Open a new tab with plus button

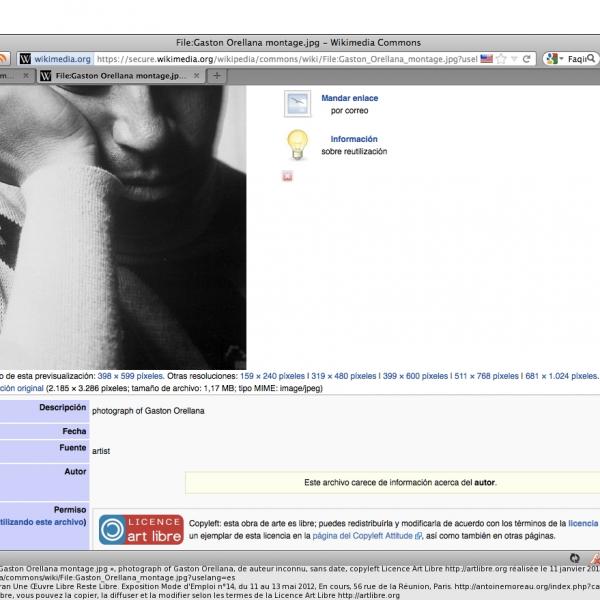coord(217,76)
